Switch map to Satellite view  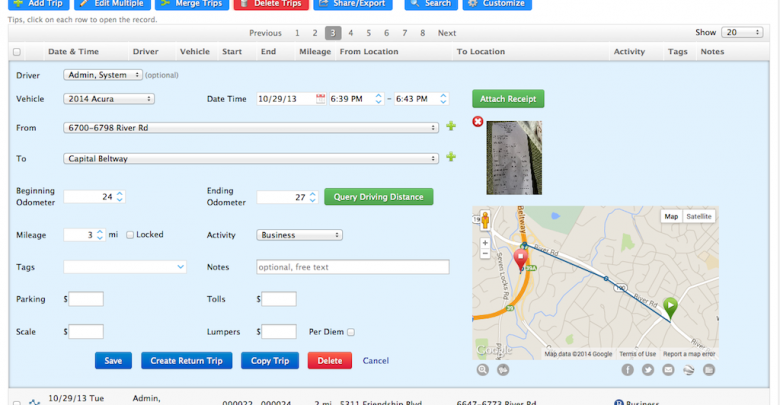tap(699, 216)
